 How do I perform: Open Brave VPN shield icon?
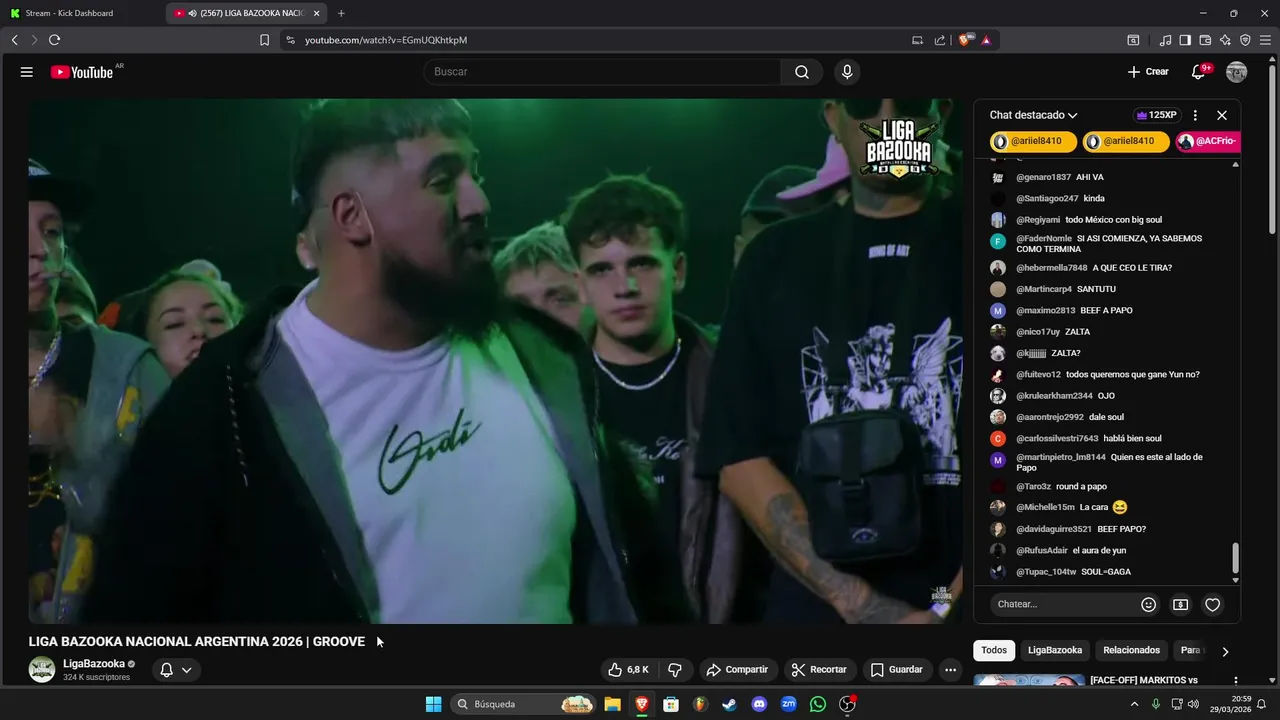pos(1245,40)
